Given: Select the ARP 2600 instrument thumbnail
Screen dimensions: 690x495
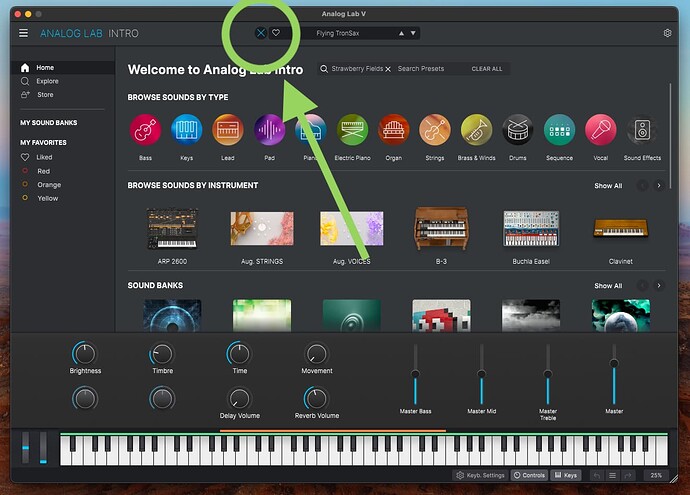Looking at the screenshot, I should (172, 229).
